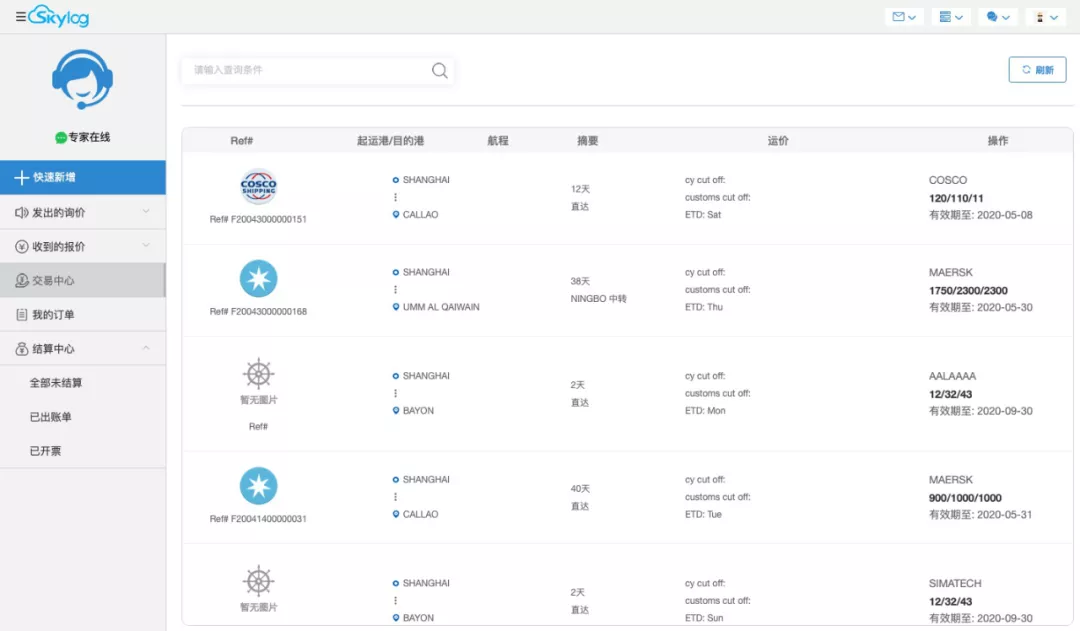Click the customer service headset avatar

tap(83, 79)
